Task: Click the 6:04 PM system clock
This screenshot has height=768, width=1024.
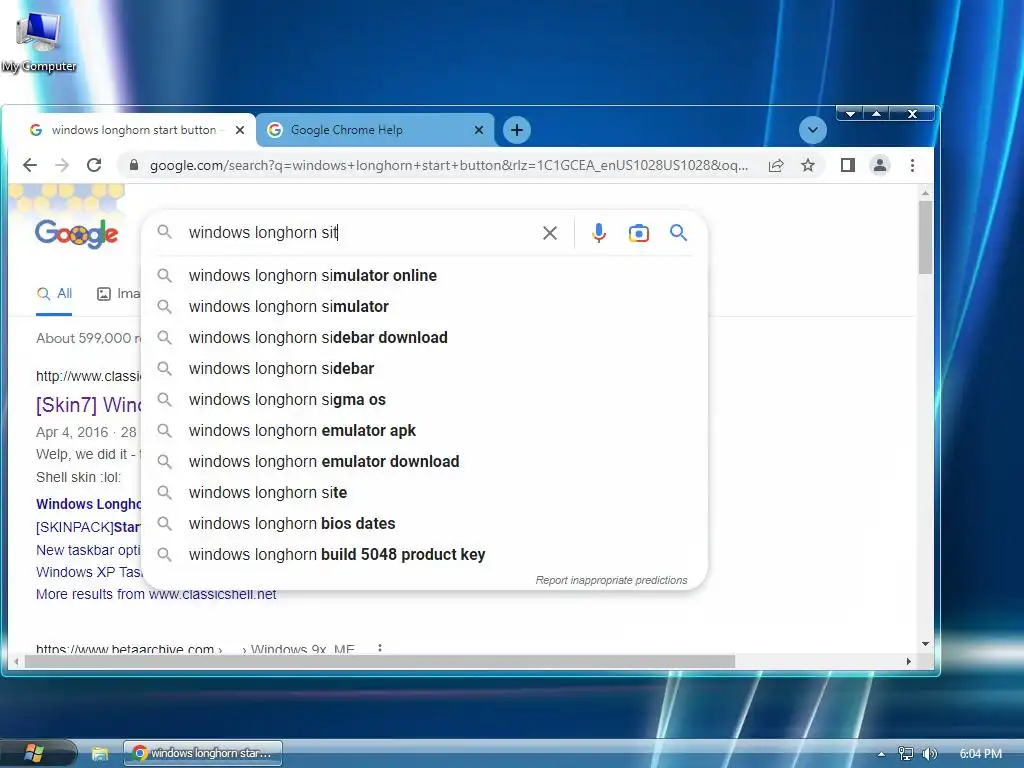Action: click(980, 754)
